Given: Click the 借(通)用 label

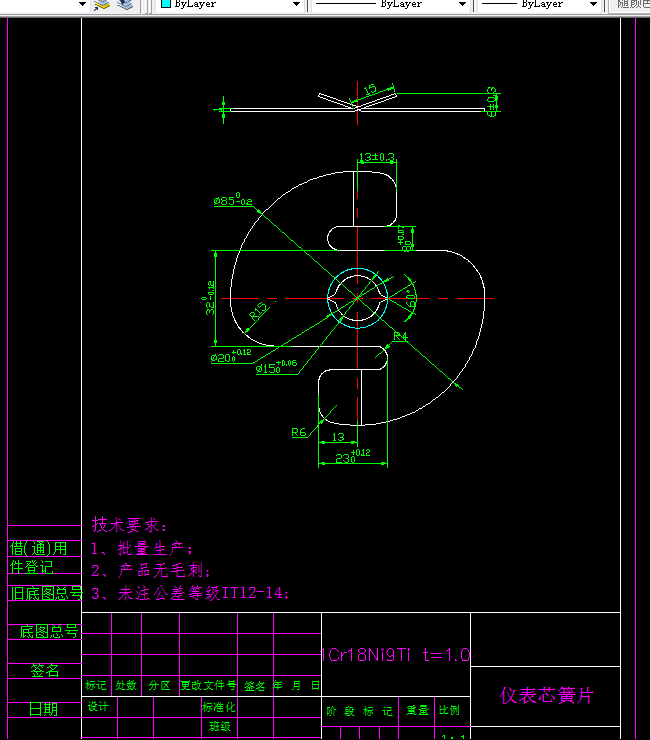Looking at the screenshot, I should coord(39,549).
